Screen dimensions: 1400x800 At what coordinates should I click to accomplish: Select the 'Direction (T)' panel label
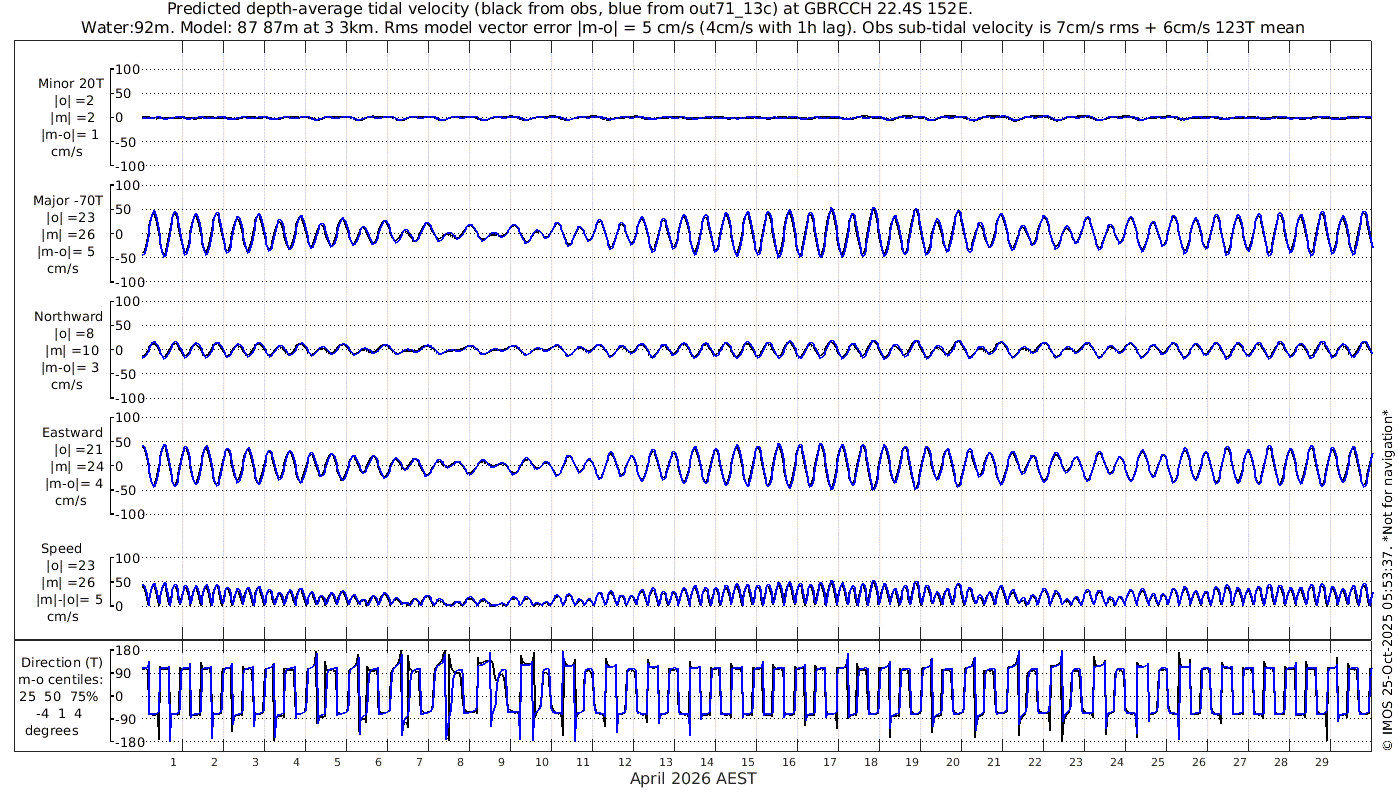(62, 662)
